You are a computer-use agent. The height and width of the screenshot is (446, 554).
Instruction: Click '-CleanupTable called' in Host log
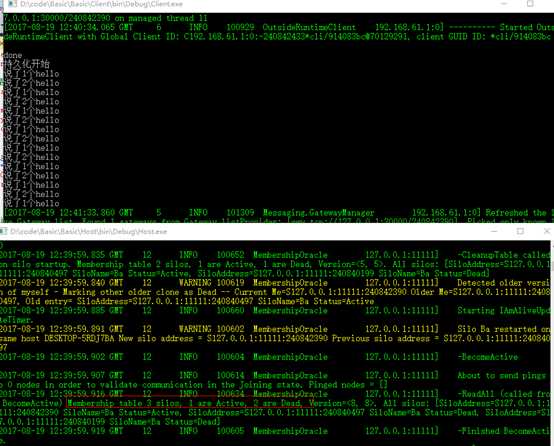(504, 255)
